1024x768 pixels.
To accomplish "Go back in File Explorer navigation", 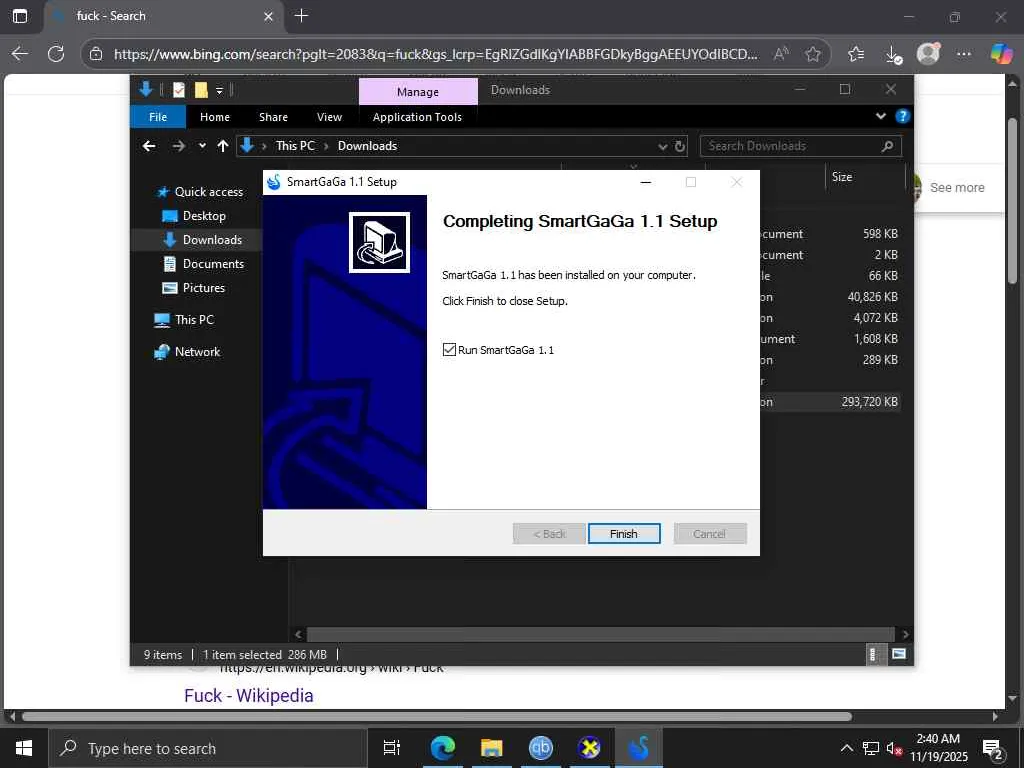I will [x=149, y=146].
